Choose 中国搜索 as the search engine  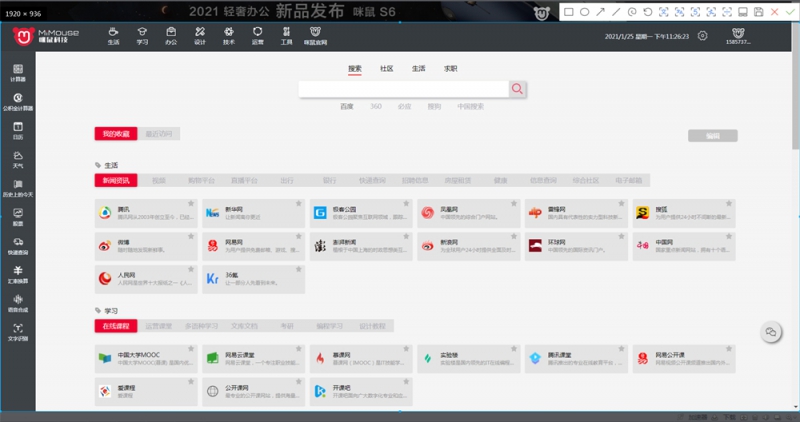pos(470,107)
